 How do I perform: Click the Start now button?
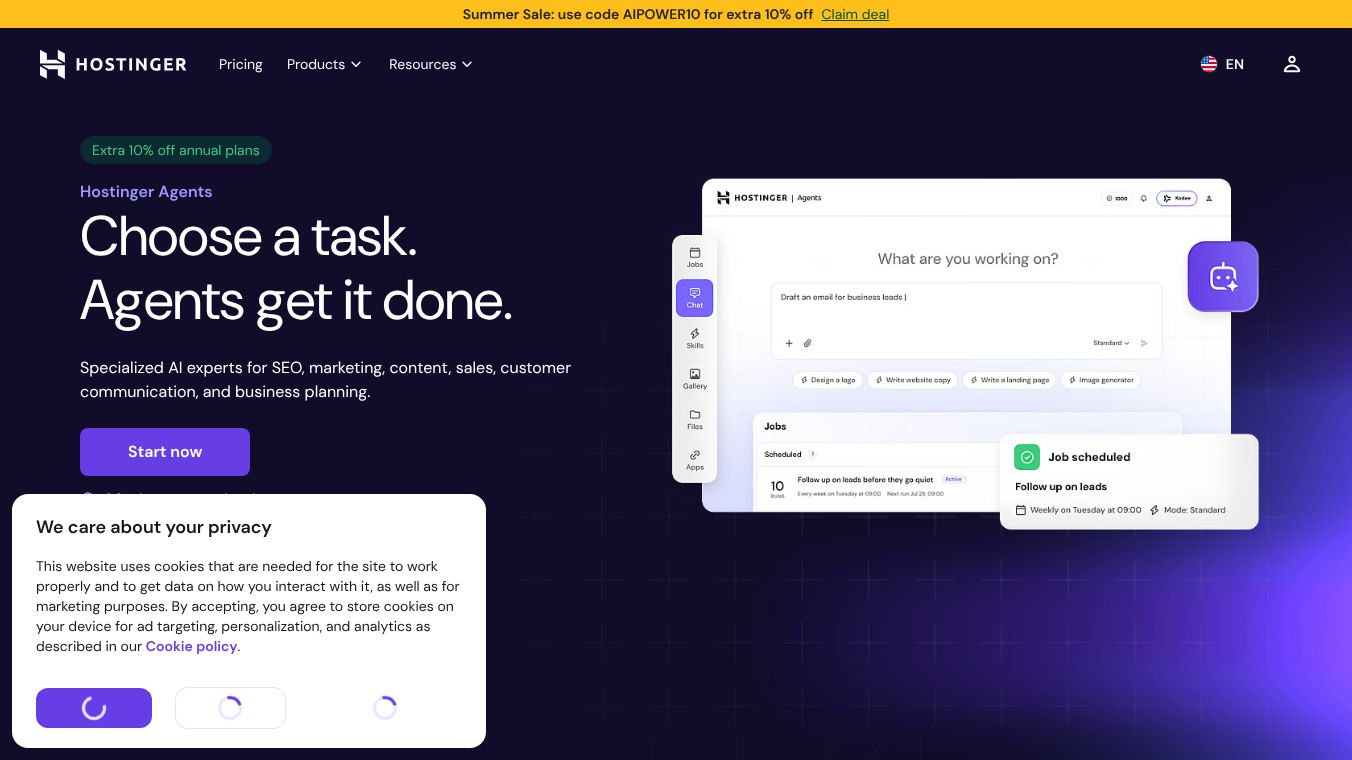tap(165, 452)
